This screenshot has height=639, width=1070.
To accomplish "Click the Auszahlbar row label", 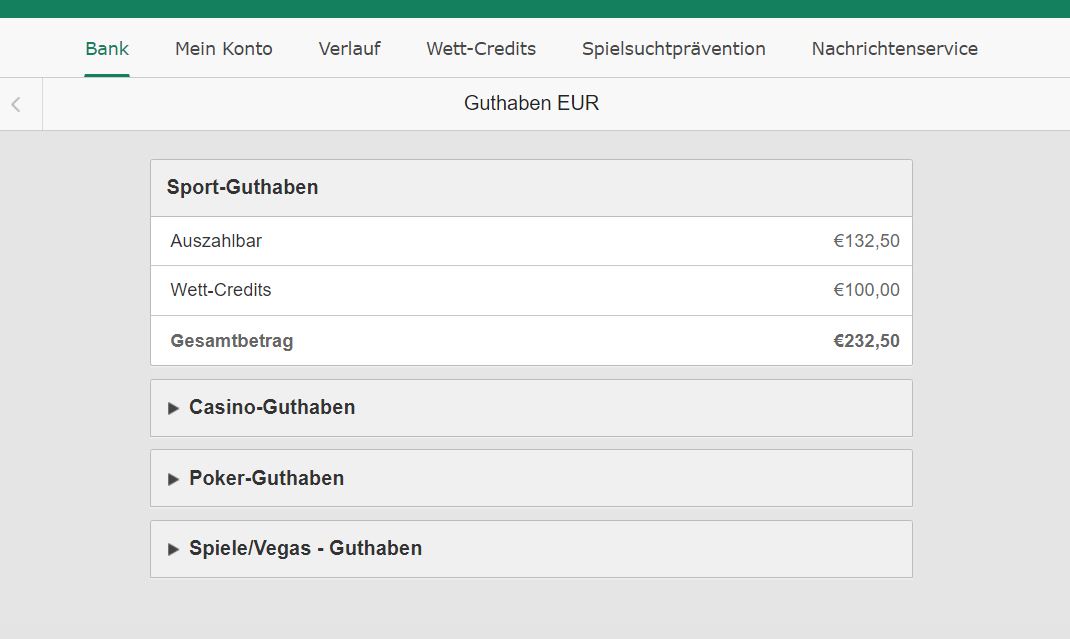I will tap(216, 241).
